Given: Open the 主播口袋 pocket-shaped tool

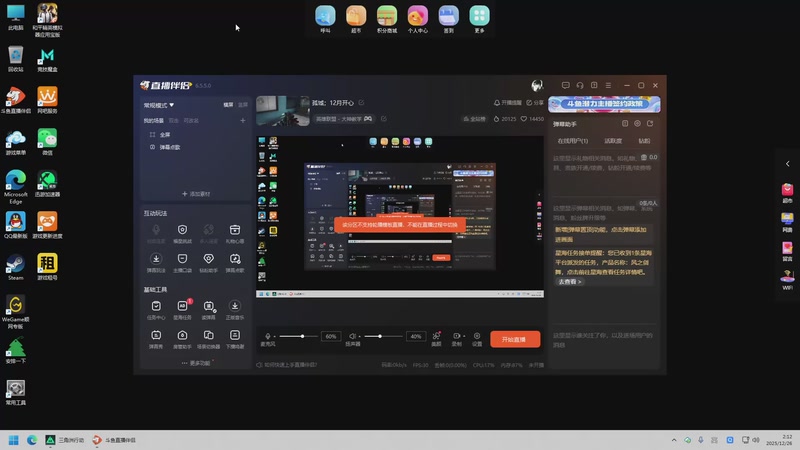Looking at the screenshot, I should (x=182, y=263).
